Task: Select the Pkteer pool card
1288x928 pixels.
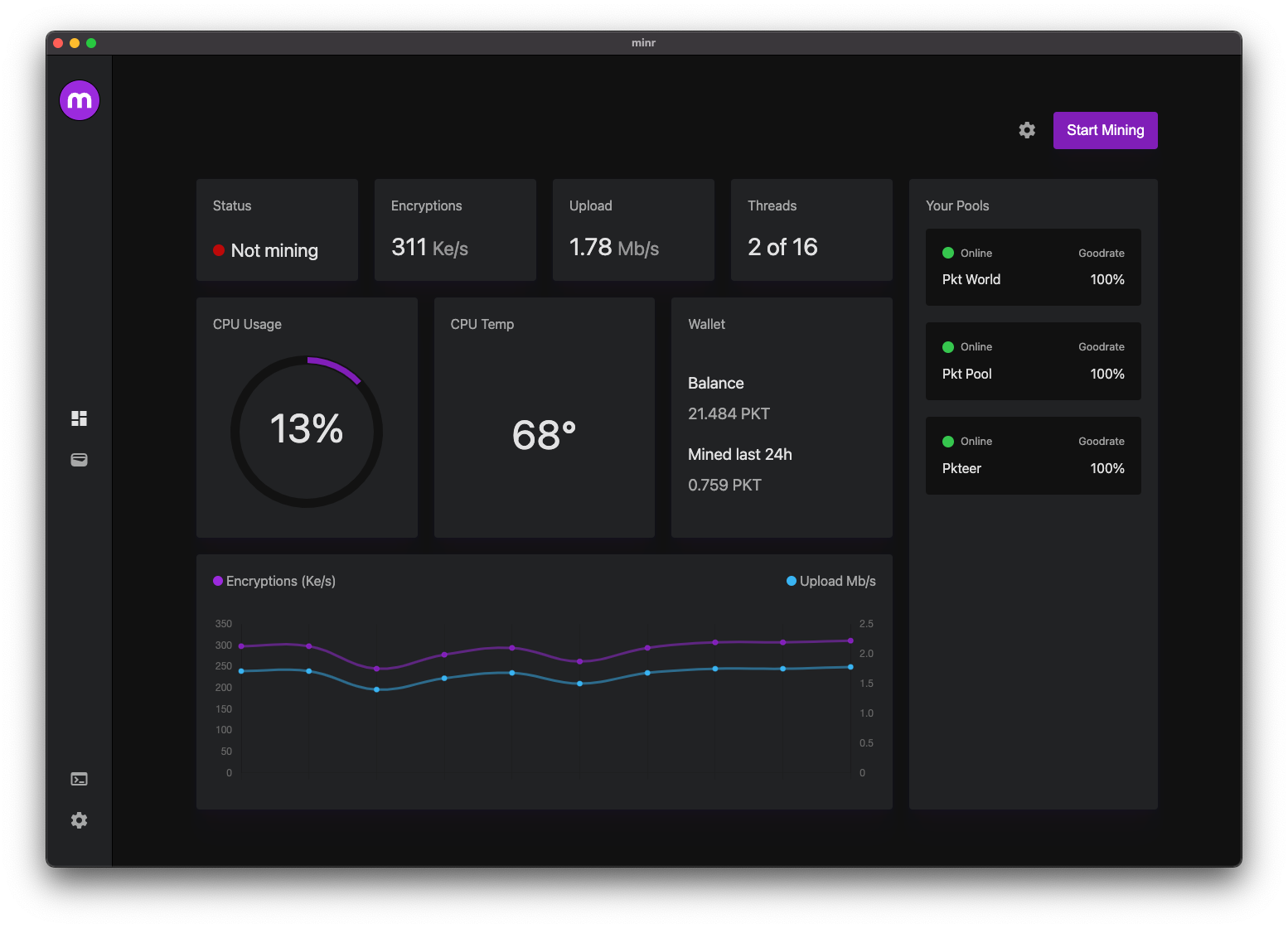Action: [1033, 456]
